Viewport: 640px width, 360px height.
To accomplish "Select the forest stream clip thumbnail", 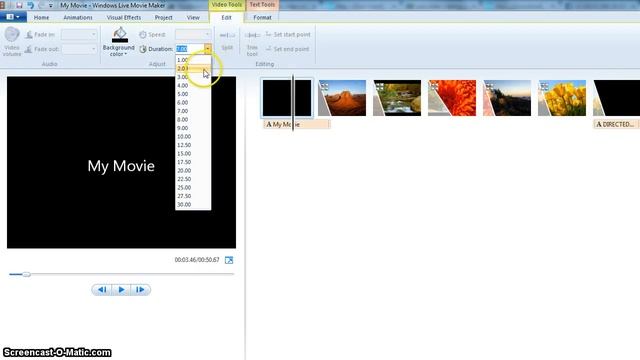I will 397,98.
